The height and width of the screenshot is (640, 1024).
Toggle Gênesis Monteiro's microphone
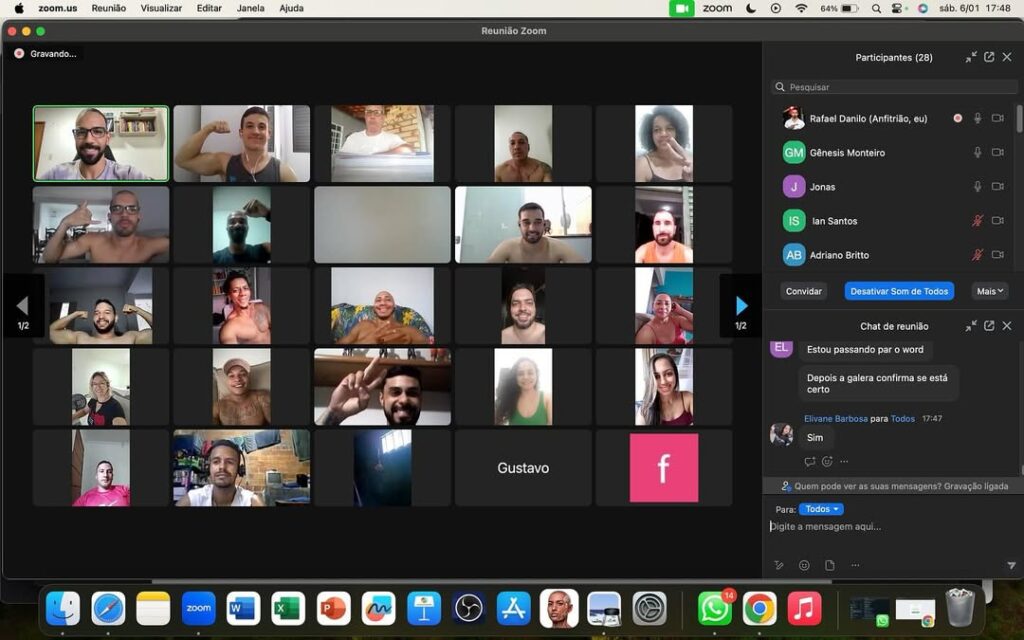point(977,153)
